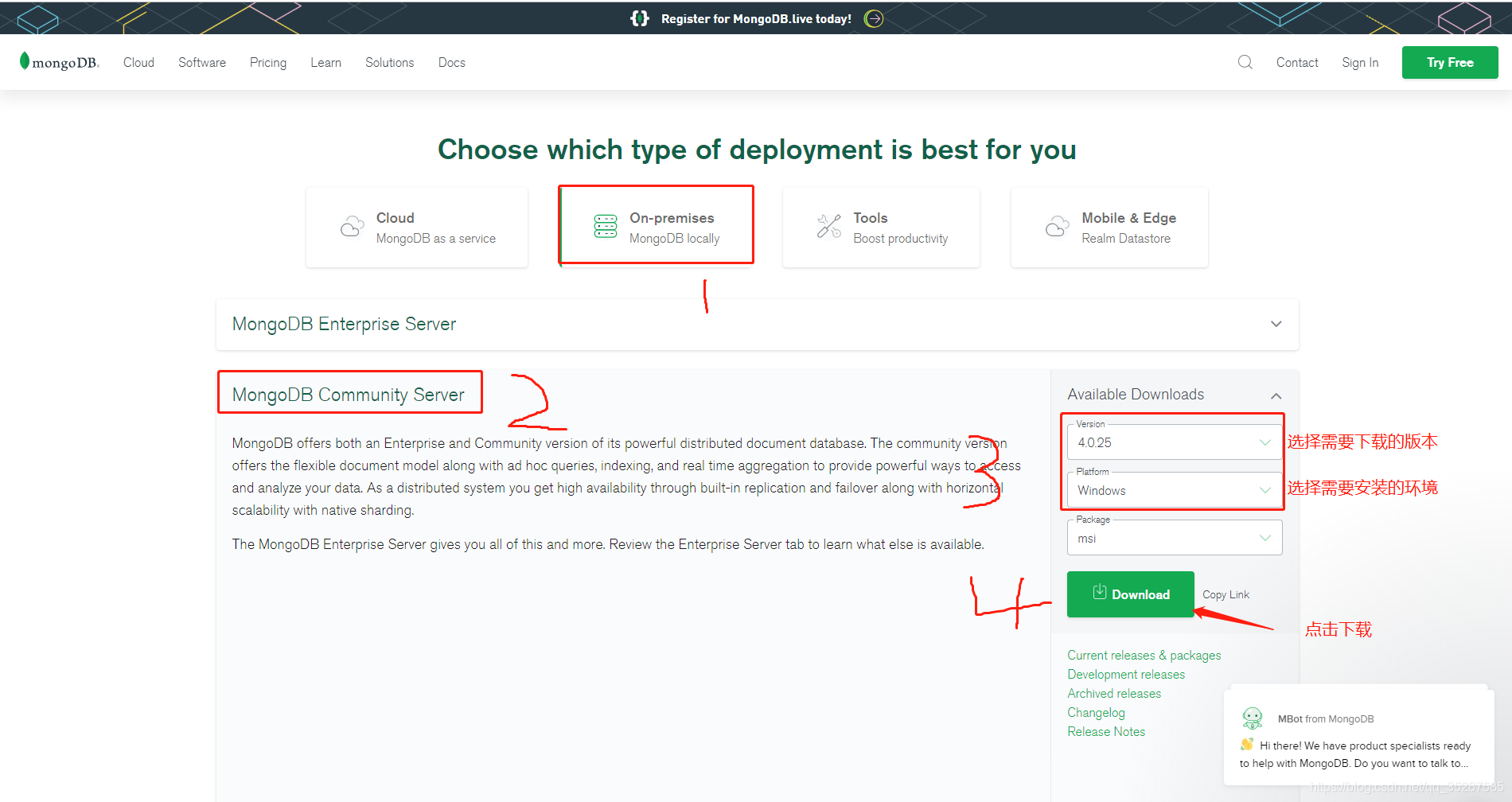Open the Platform Windows dropdown
This screenshot has height=802, width=1512.
pos(1174,490)
